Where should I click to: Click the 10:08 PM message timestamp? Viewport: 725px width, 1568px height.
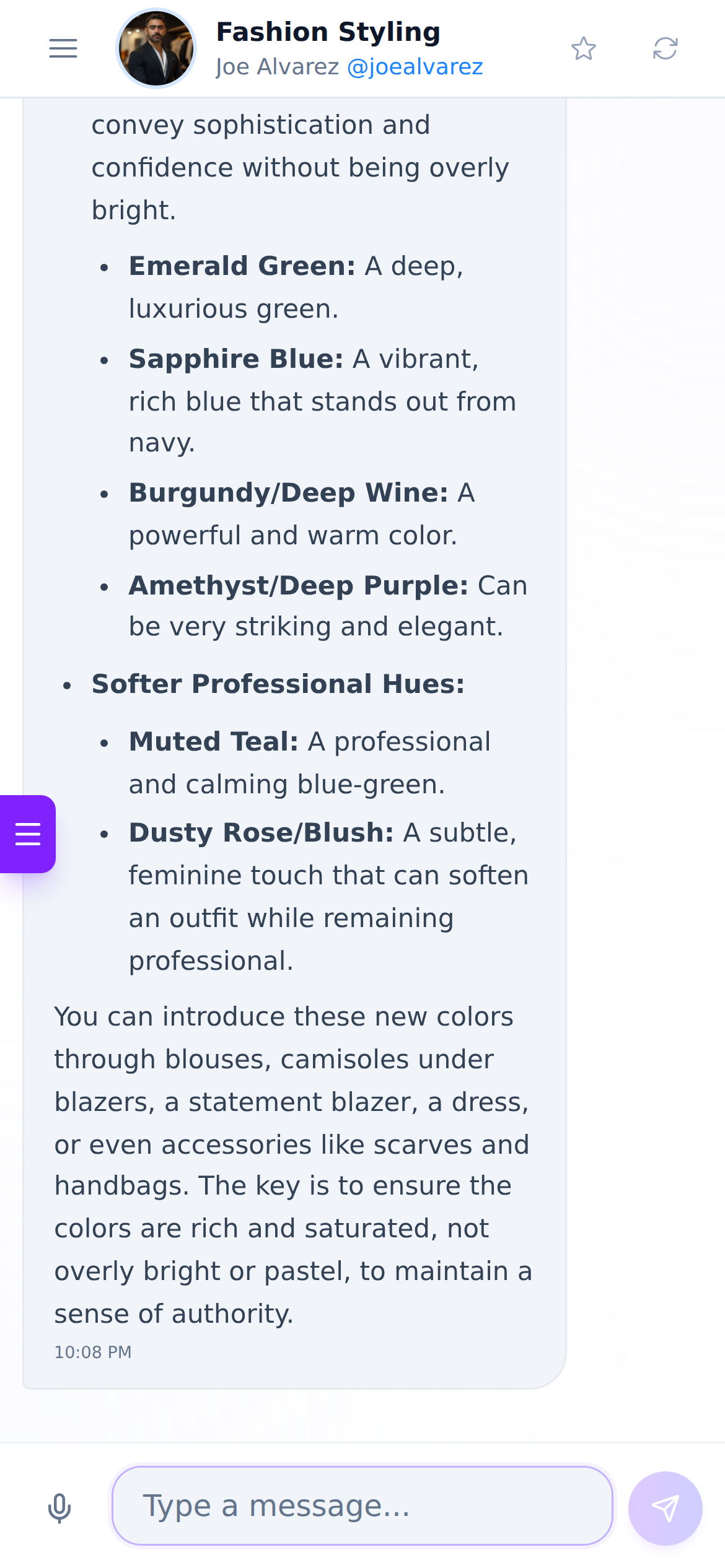pos(93,1352)
